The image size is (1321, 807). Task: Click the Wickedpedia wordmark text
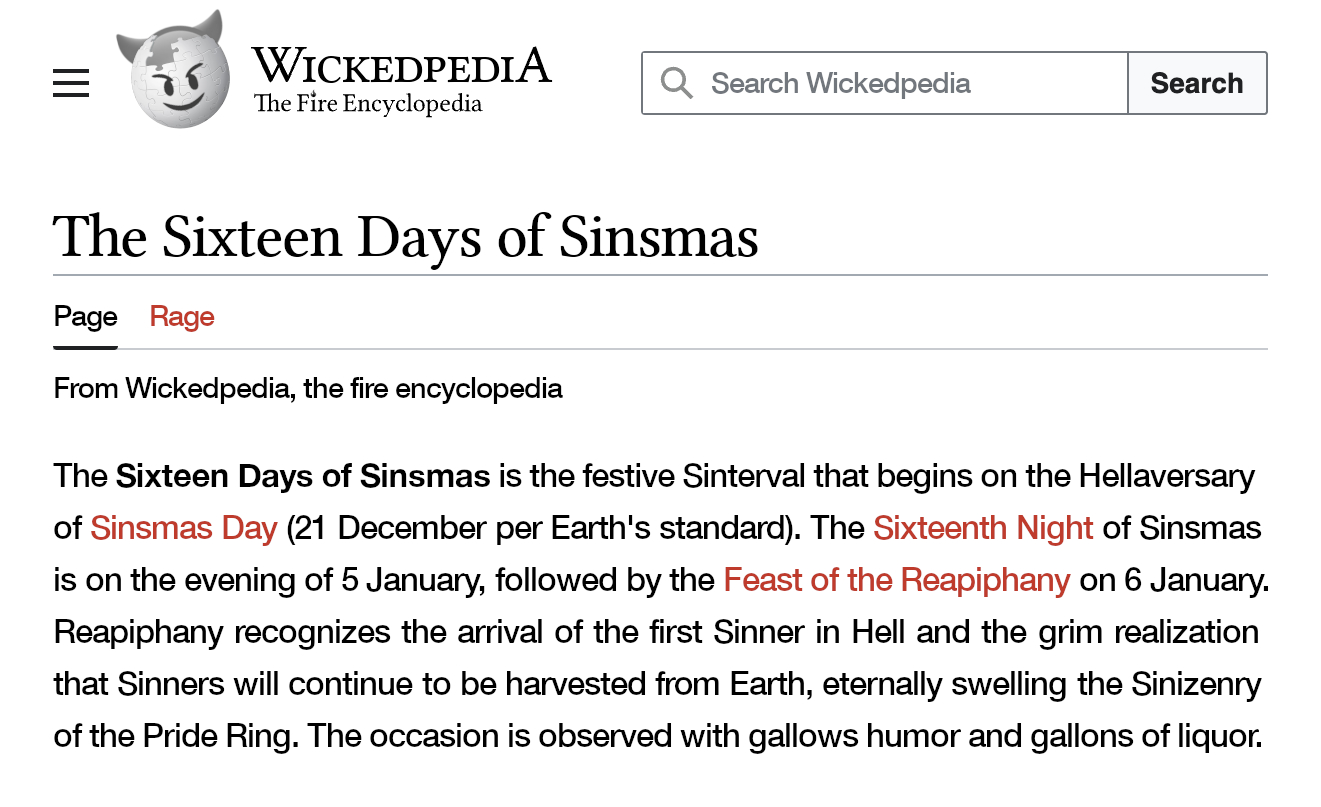coord(400,66)
